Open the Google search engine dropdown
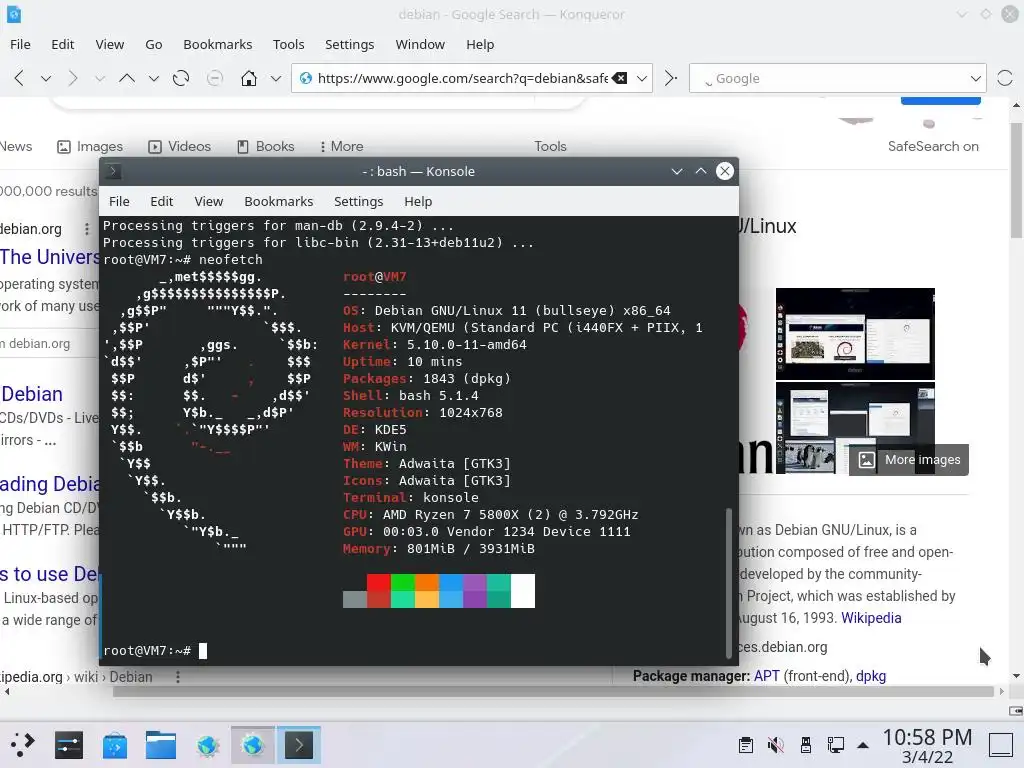The height and width of the screenshot is (768, 1024). (976, 78)
